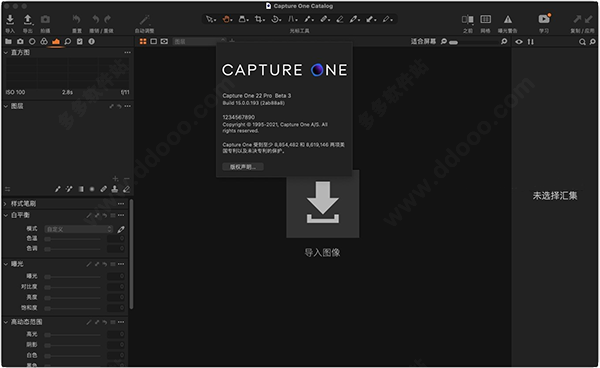
Task: Select the Erase mask cursor tool
Action: click(x=339, y=19)
